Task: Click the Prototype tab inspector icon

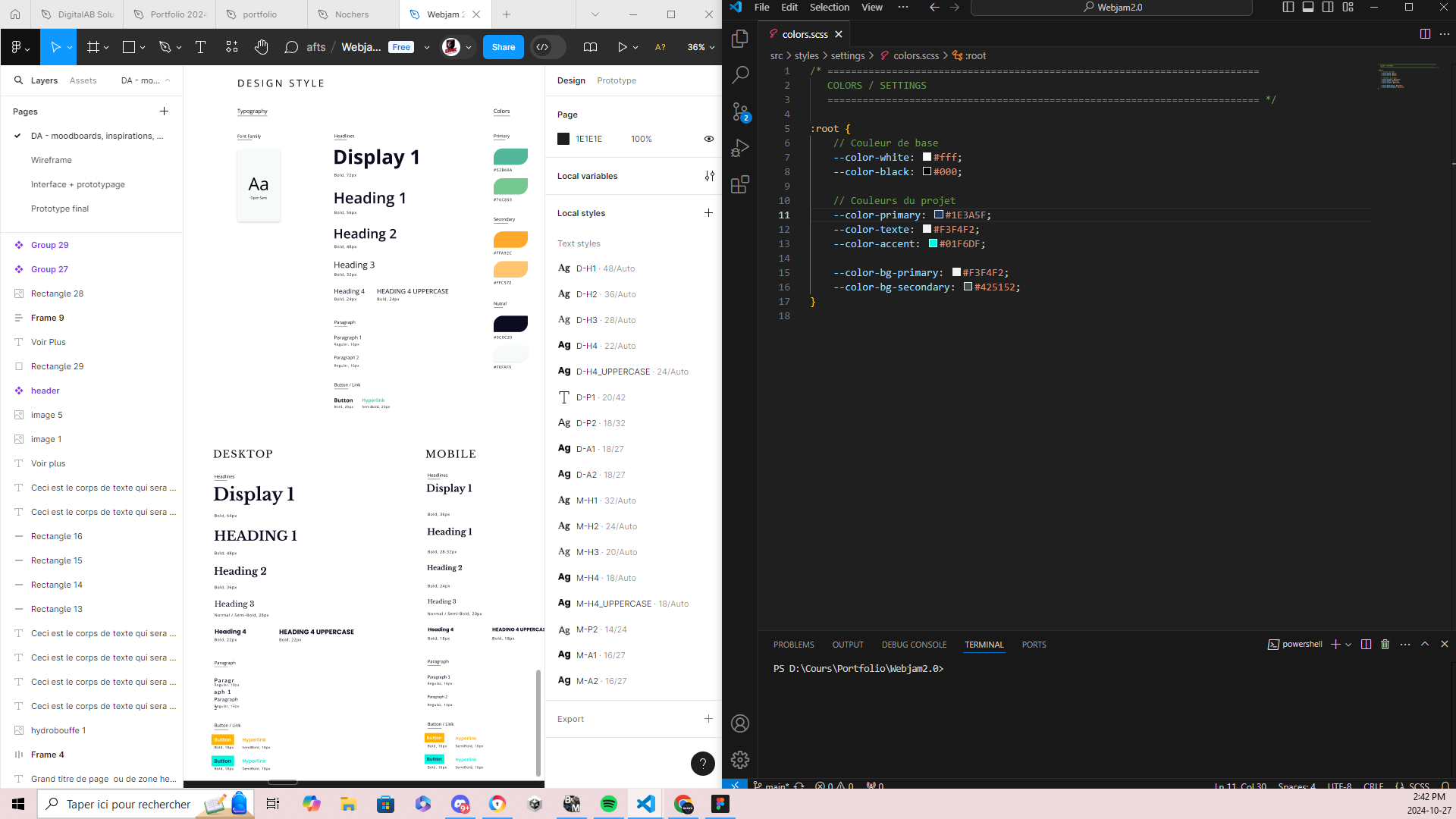Action: [617, 80]
